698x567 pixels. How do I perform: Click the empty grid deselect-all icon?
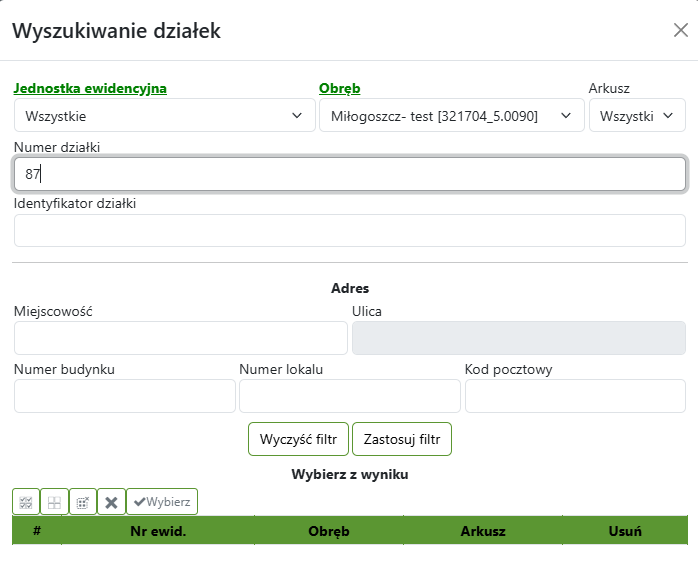54,502
